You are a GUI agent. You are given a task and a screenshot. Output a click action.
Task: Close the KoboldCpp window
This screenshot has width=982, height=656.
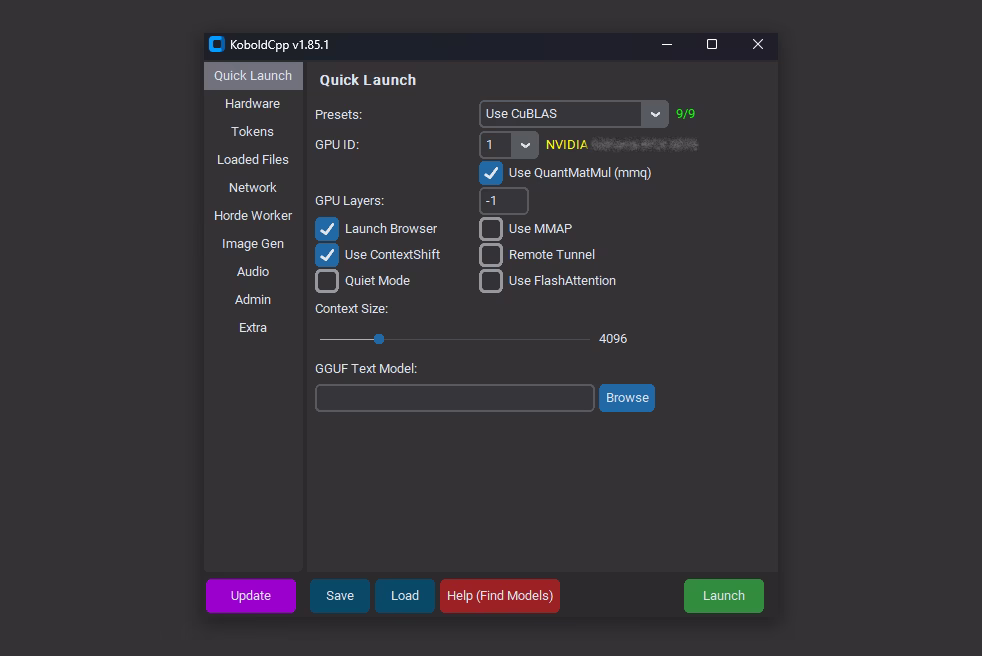pos(758,44)
